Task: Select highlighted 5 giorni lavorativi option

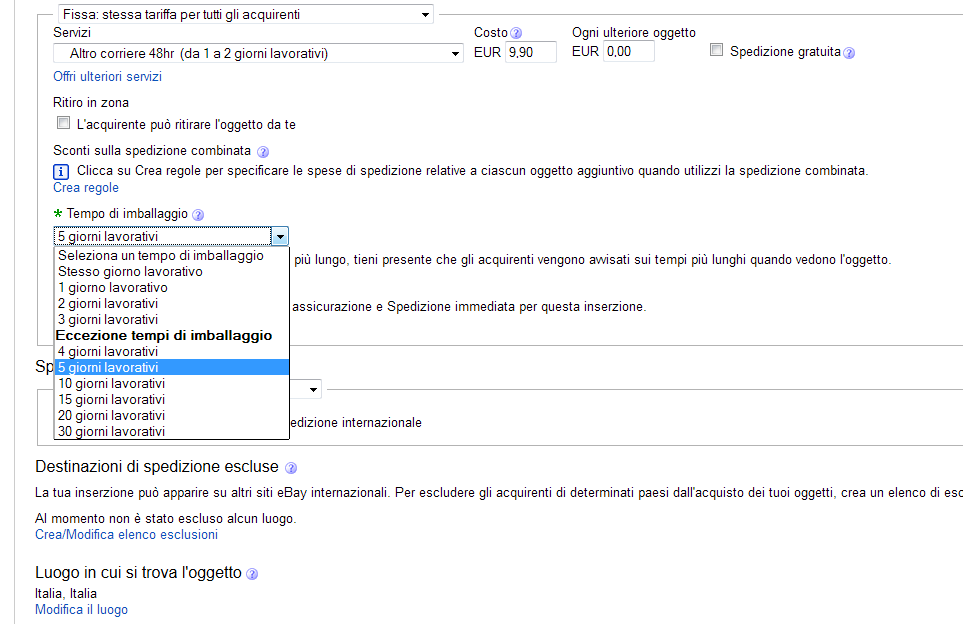Action: pyautogui.click(x=171, y=367)
